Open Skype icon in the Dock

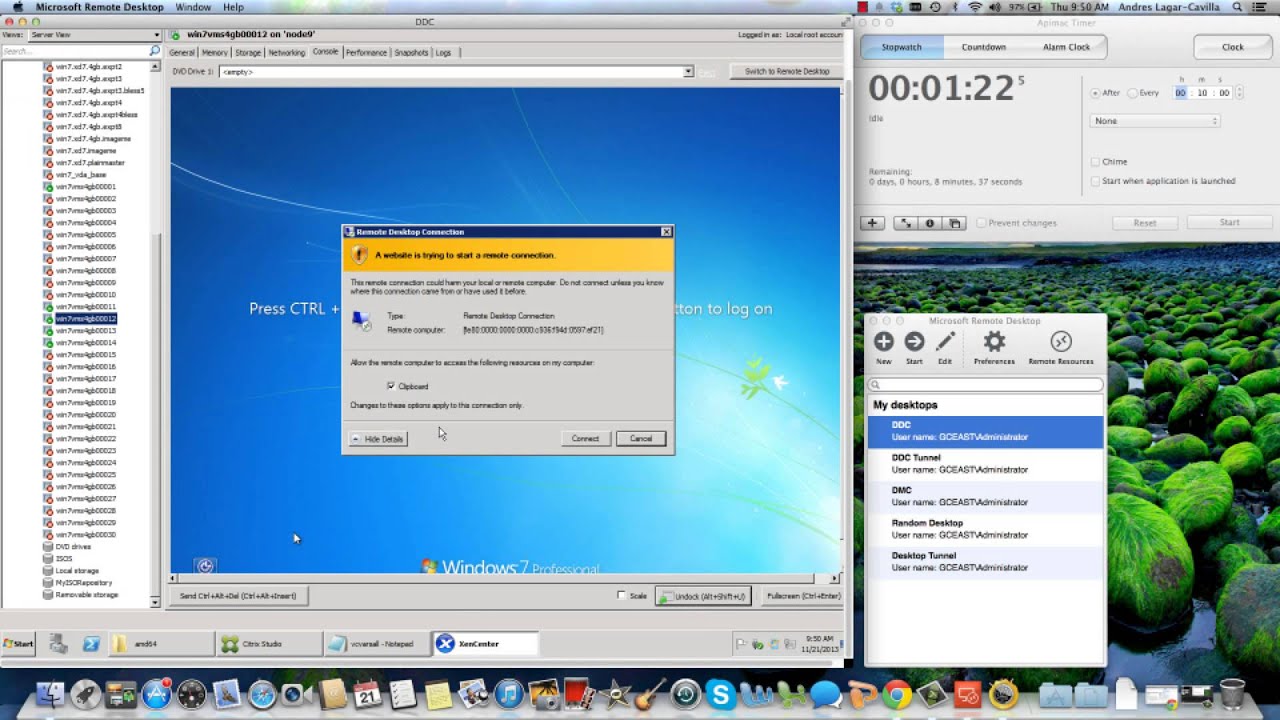tap(720, 693)
